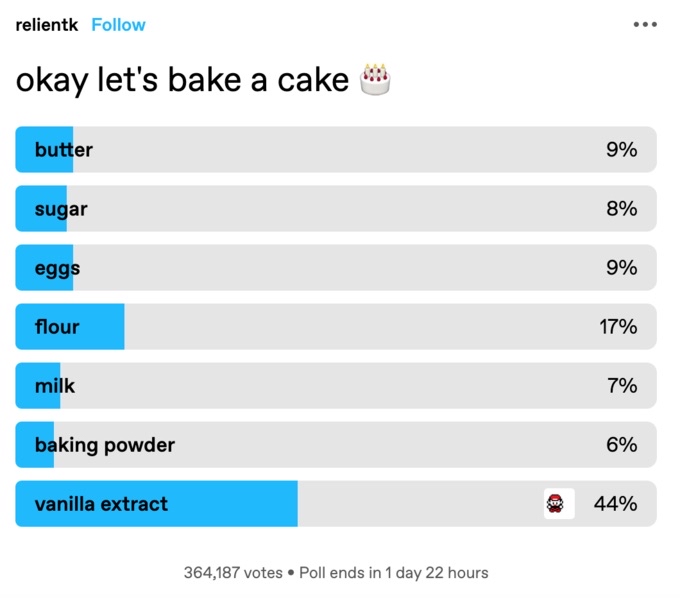Choose the eggs poll option
Screen dimensions: 680x598
[x=336, y=268]
